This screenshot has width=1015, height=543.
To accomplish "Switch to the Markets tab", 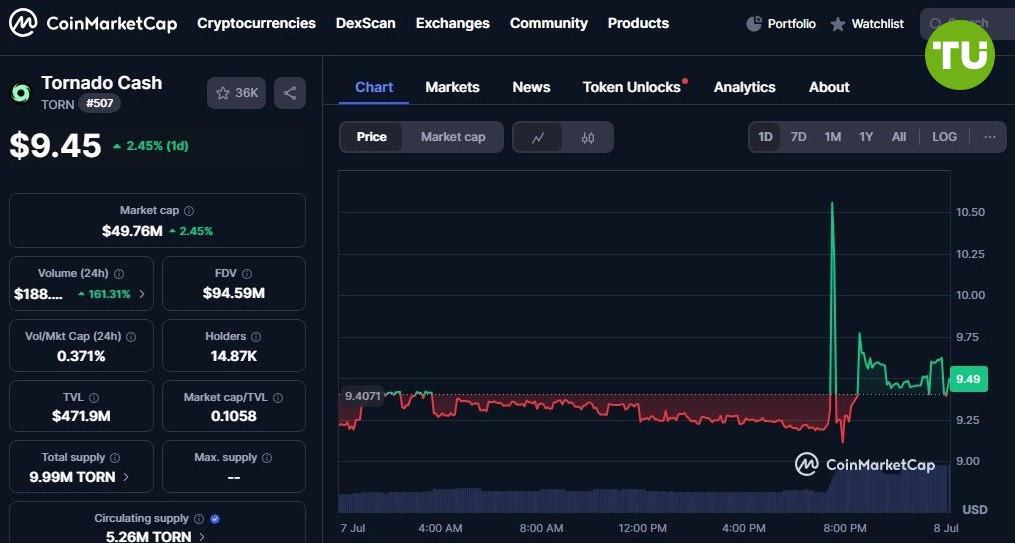I will tap(452, 87).
